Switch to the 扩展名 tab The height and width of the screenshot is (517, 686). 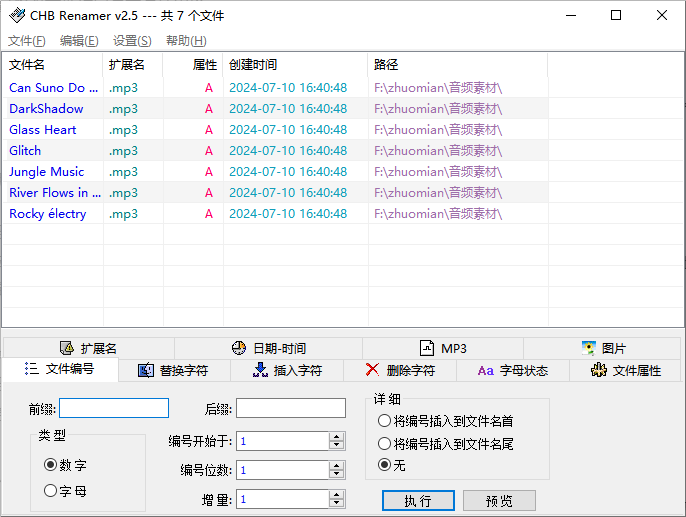89,348
